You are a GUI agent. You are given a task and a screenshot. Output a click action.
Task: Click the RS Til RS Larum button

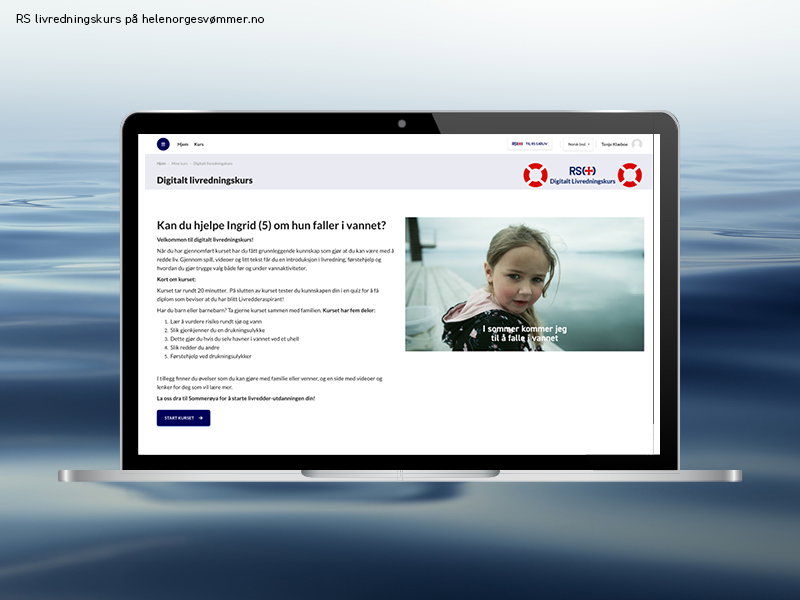530,144
